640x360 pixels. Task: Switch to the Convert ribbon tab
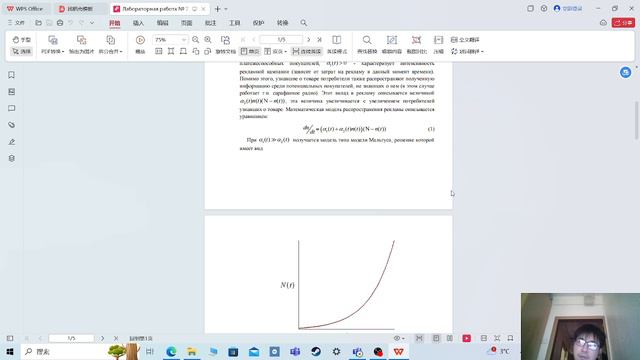point(282,23)
